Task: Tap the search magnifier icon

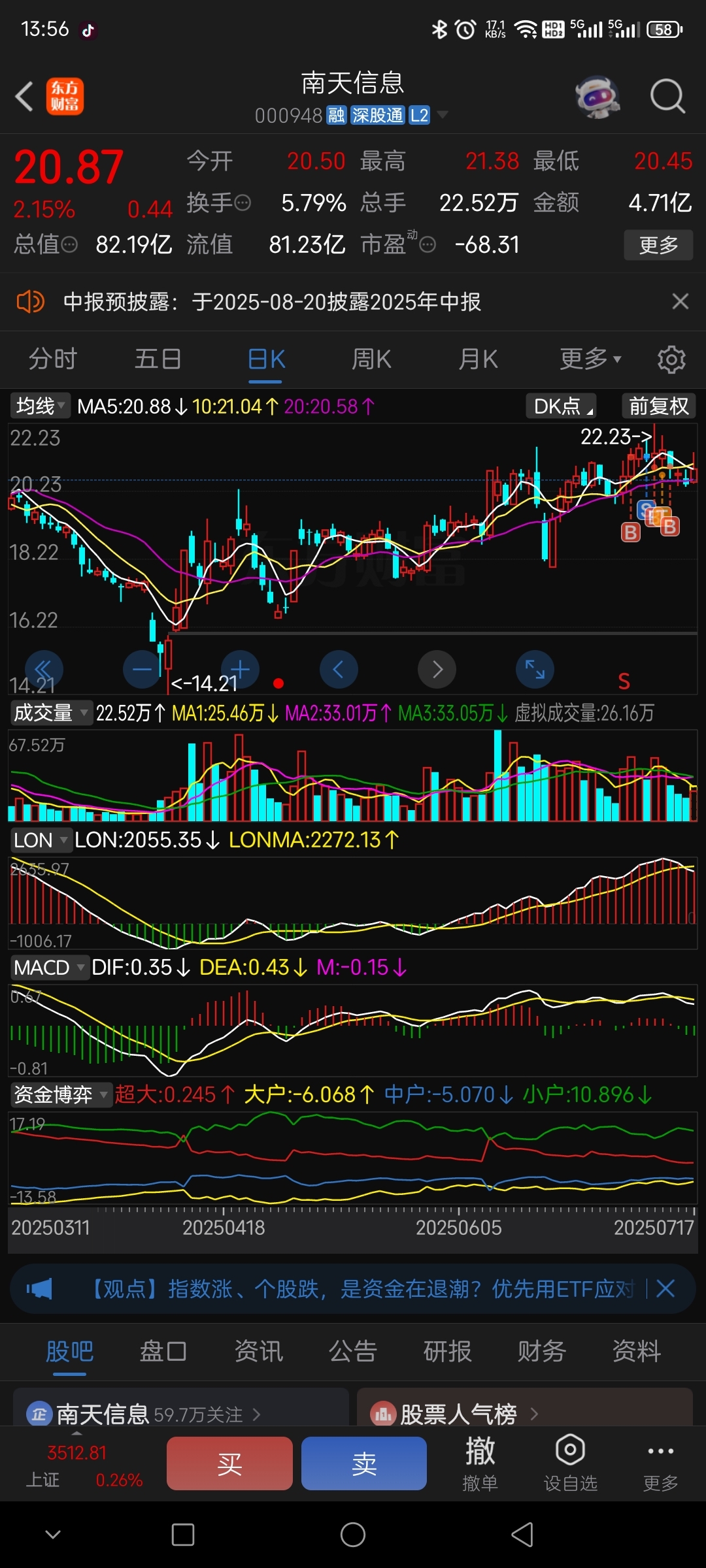Action: tap(667, 97)
